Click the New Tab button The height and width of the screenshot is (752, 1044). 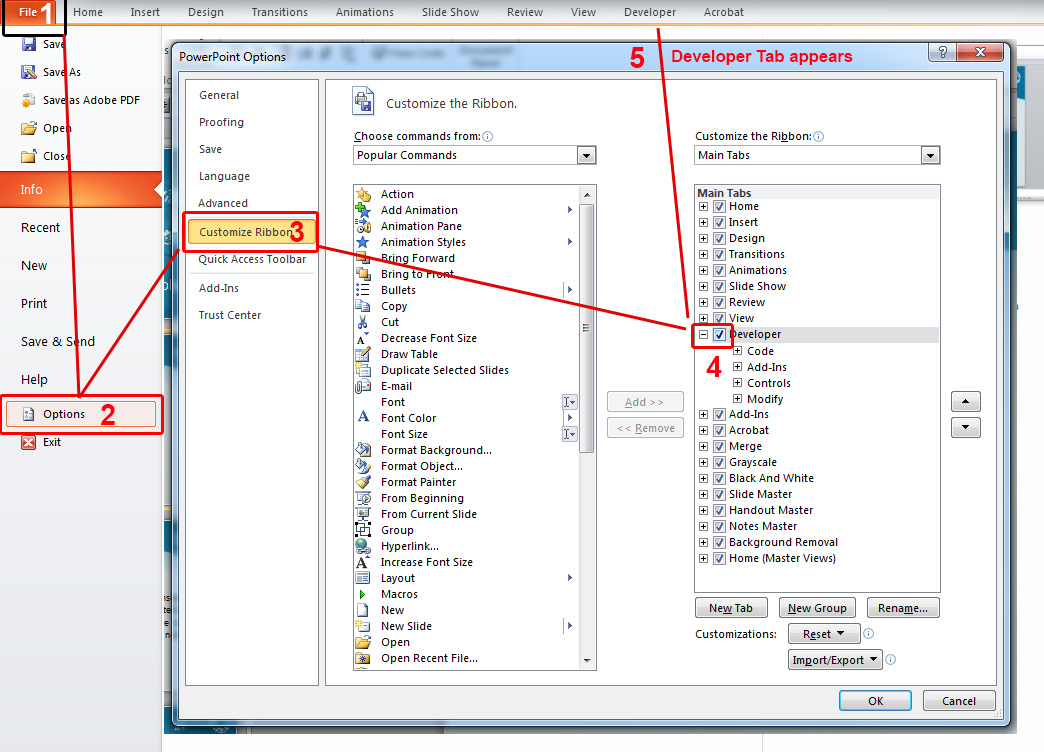pyautogui.click(x=730, y=608)
